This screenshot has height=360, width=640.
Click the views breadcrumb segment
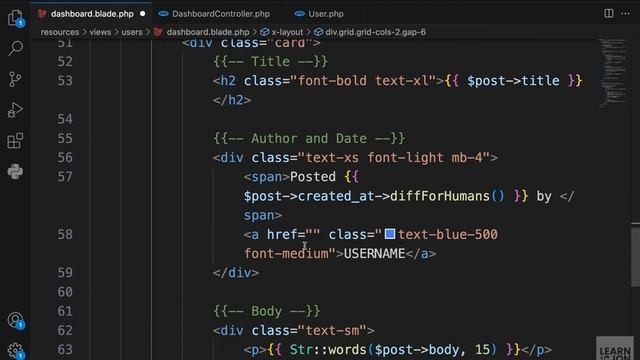(100, 32)
